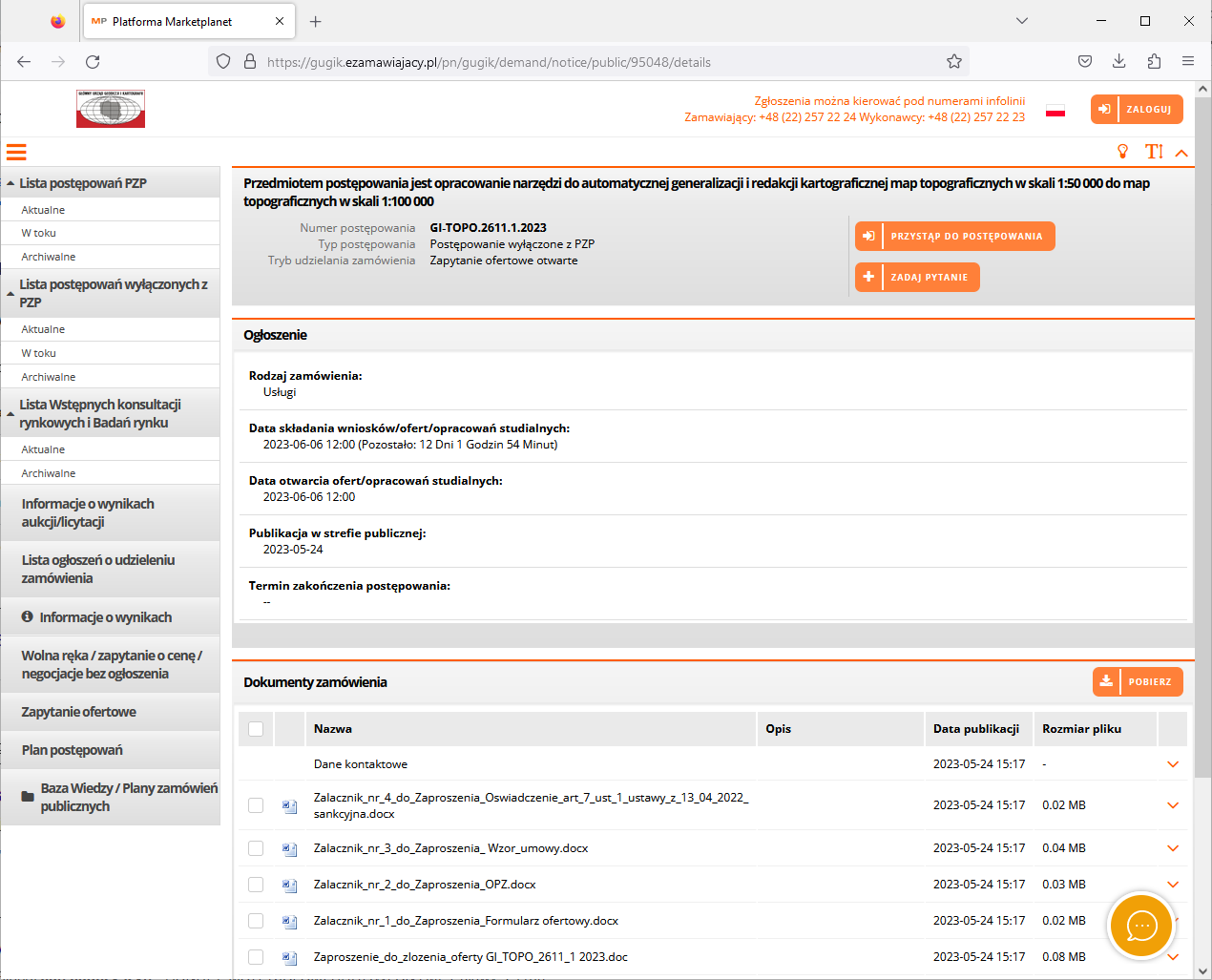Click the Firefox bookmark star icon
This screenshot has width=1212, height=980.
(953, 62)
